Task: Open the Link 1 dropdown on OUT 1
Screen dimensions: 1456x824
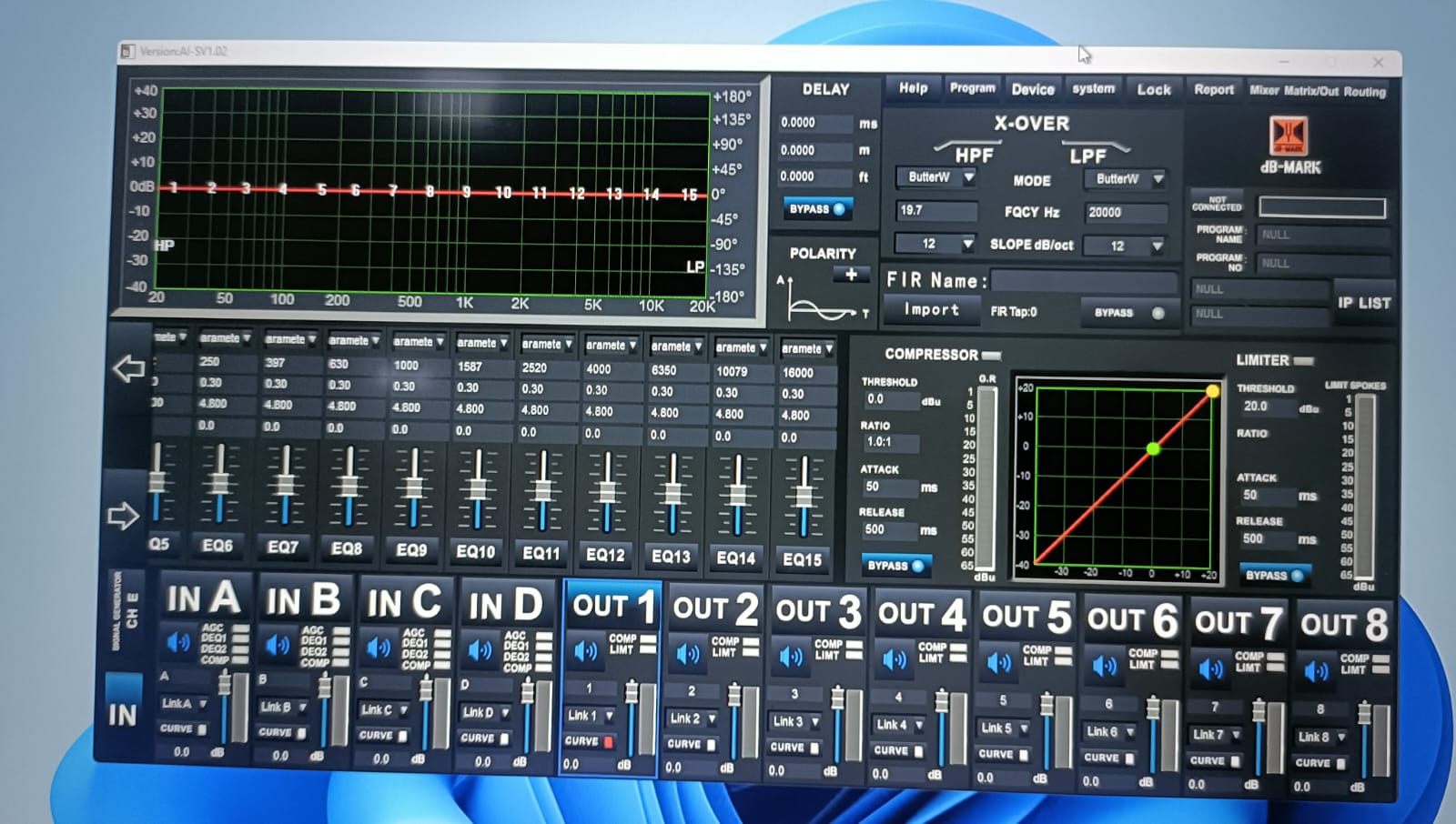Action: 591,716
